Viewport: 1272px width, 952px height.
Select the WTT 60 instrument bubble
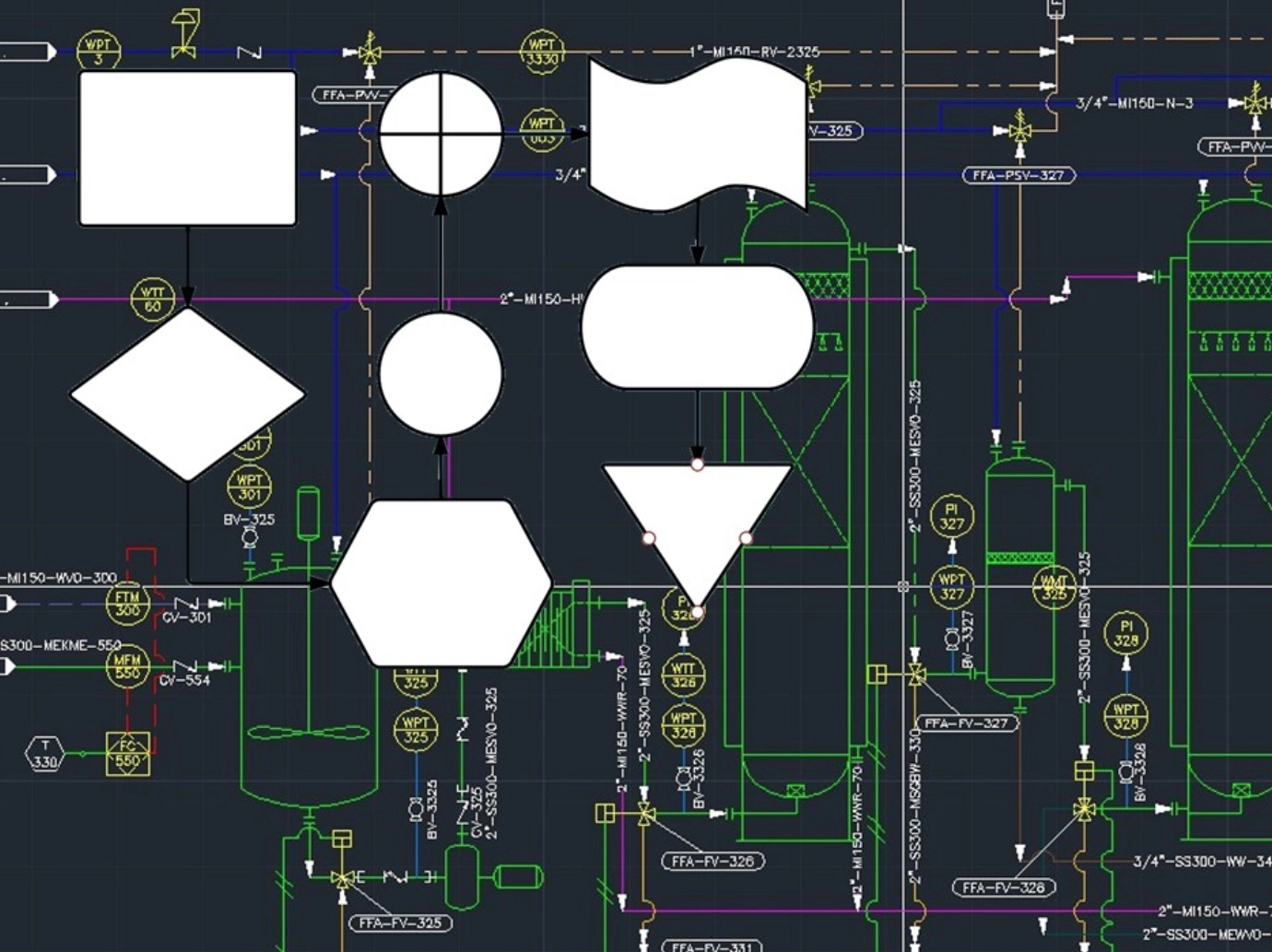(152, 300)
